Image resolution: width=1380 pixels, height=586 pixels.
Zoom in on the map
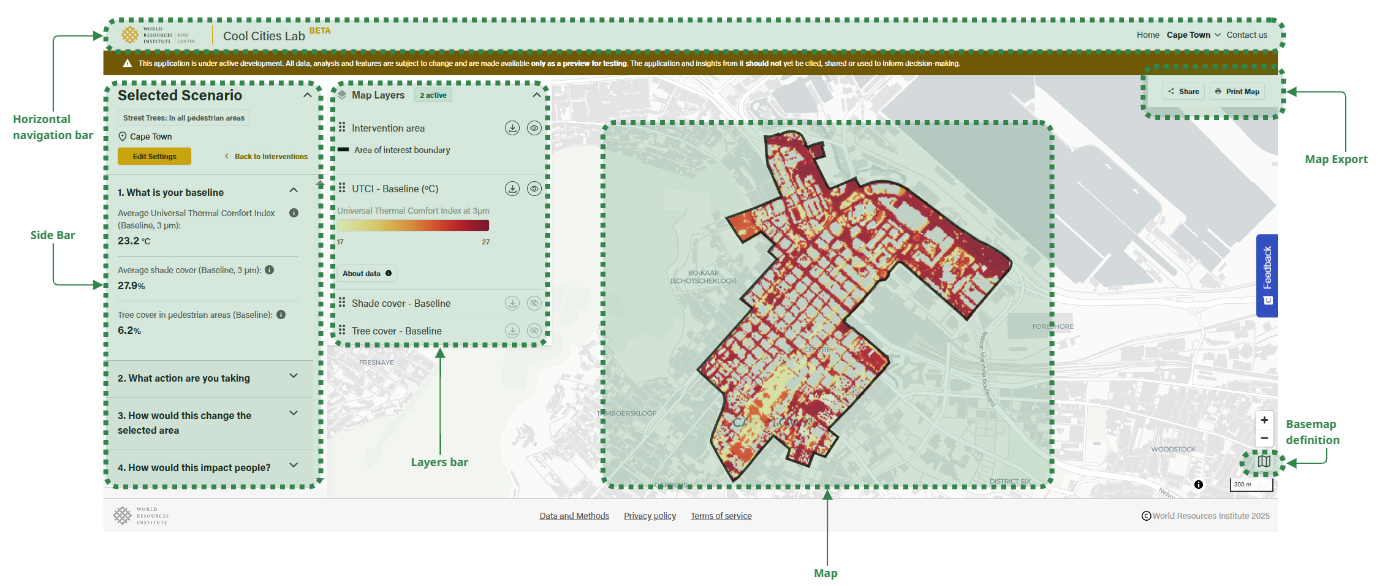click(1264, 420)
